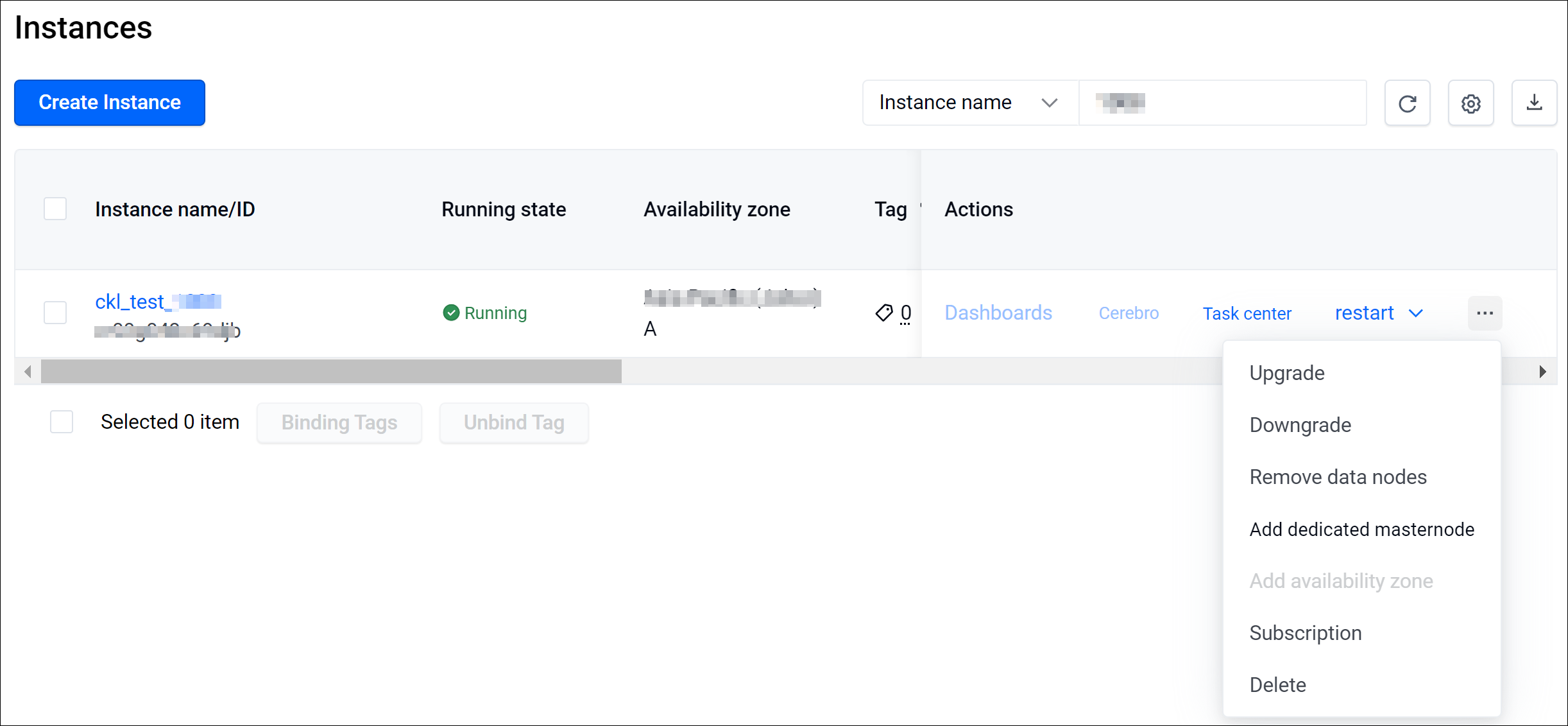This screenshot has height=726, width=1568.
Task: Click the Tag column header
Action: coord(891,209)
